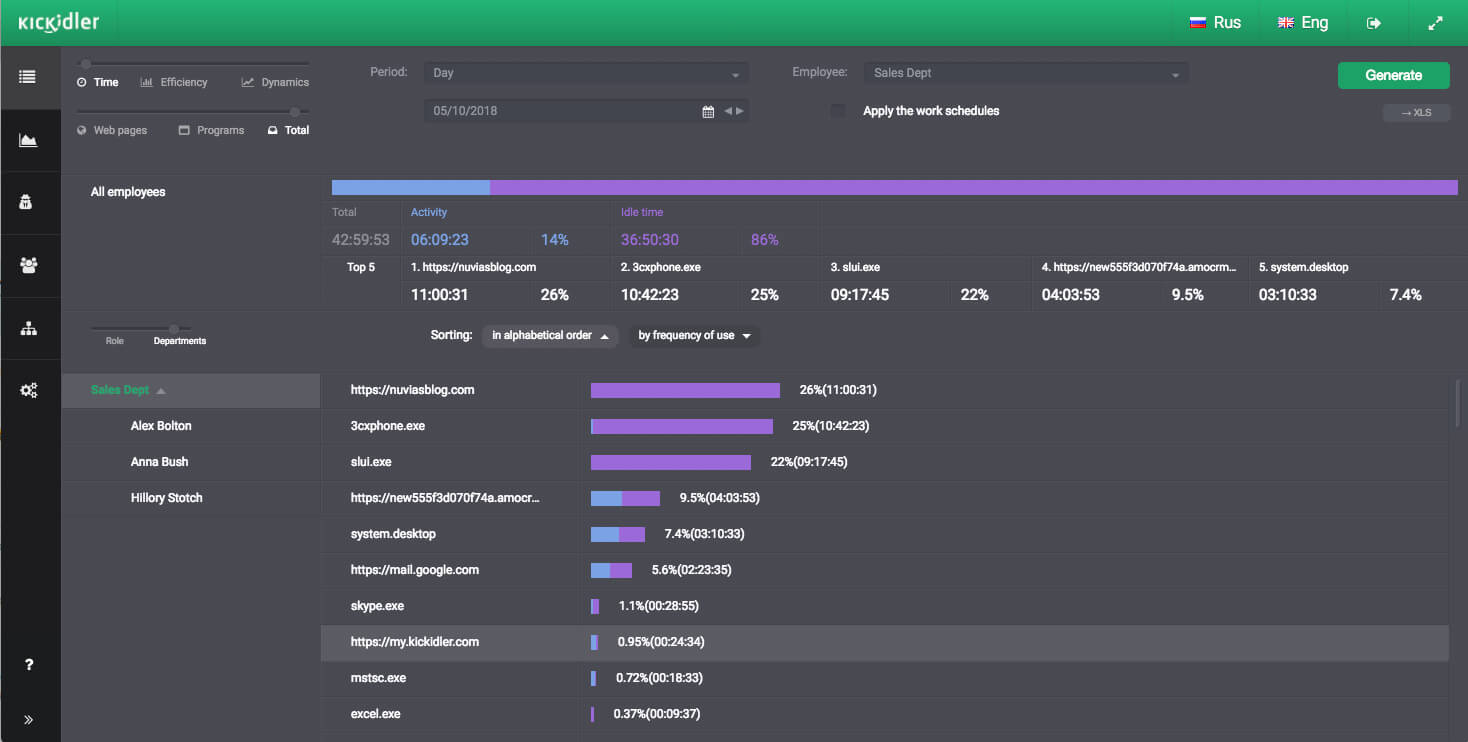Open the area chart icon in sidebar
Image resolution: width=1468 pixels, height=742 pixels.
28,140
